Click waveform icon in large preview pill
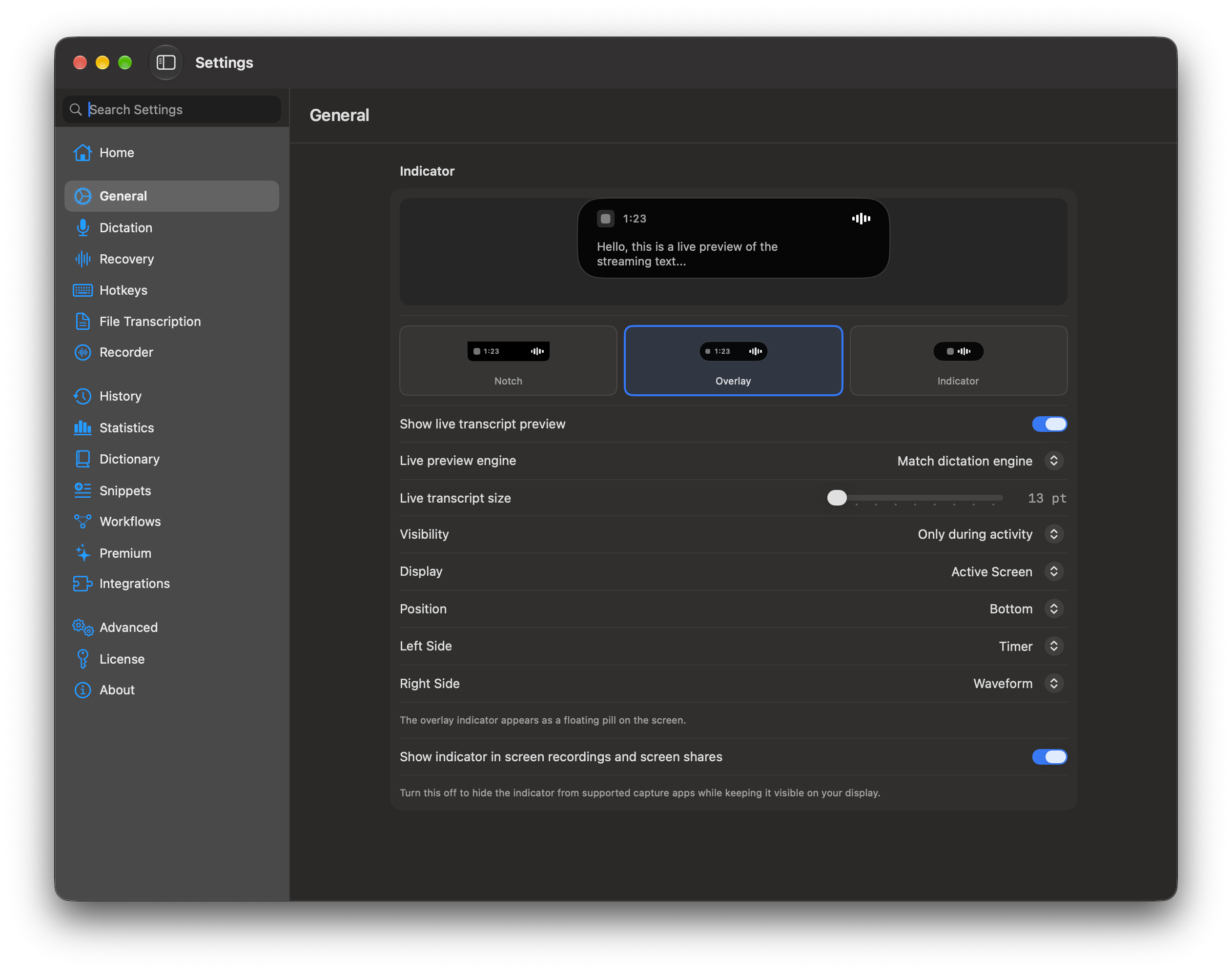The width and height of the screenshot is (1232, 973). coord(861,218)
